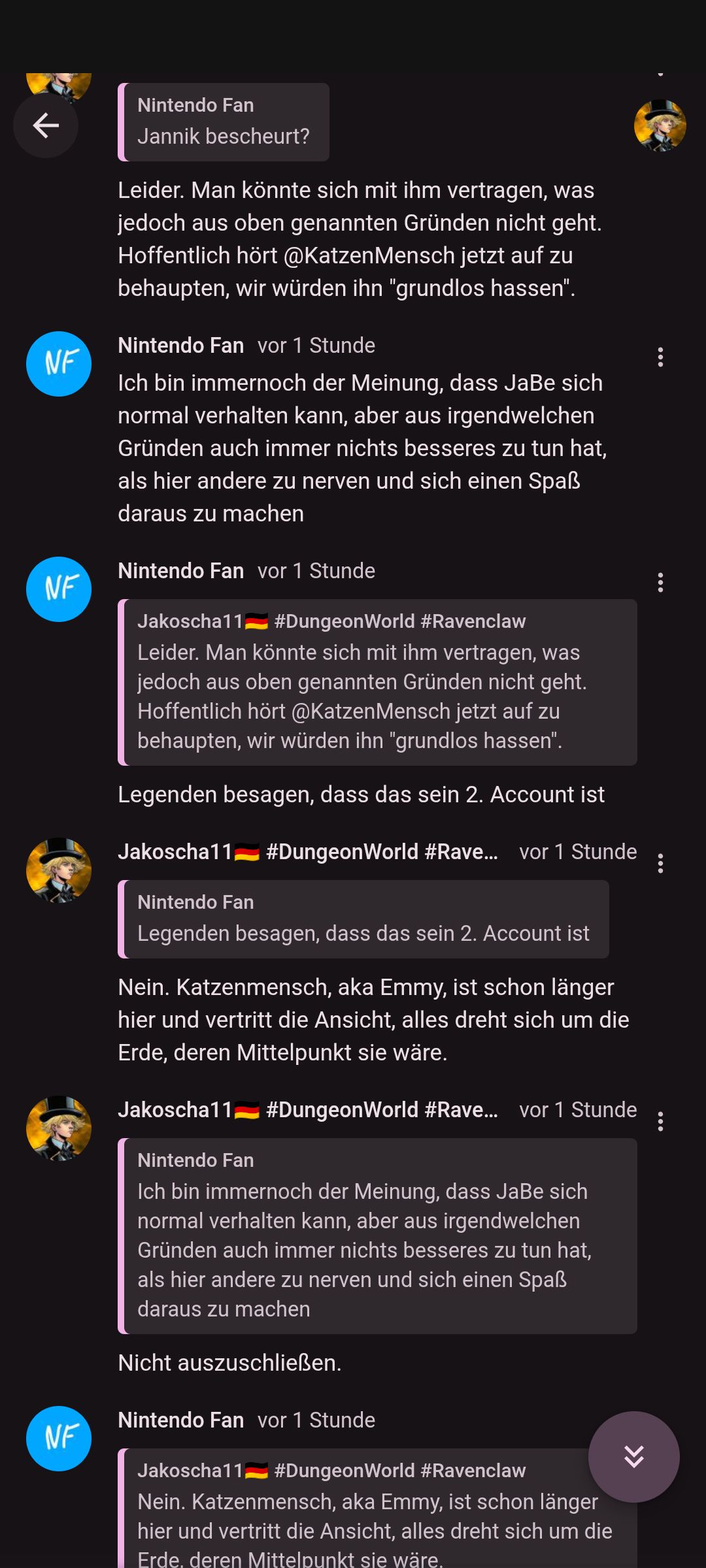Viewport: 706px width, 1568px height.
Task: Open quoted Jakoscha11 'Leider. Man könnte' message
Action: point(377,682)
